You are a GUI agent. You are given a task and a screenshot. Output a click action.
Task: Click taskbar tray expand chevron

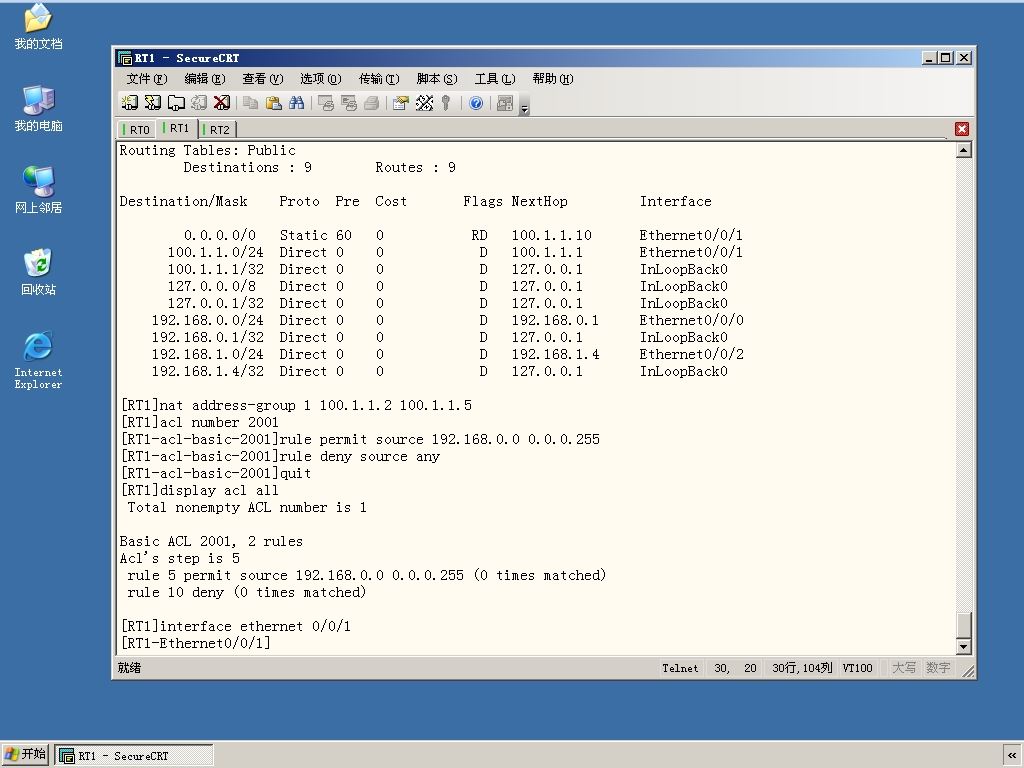coord(1012,755)
